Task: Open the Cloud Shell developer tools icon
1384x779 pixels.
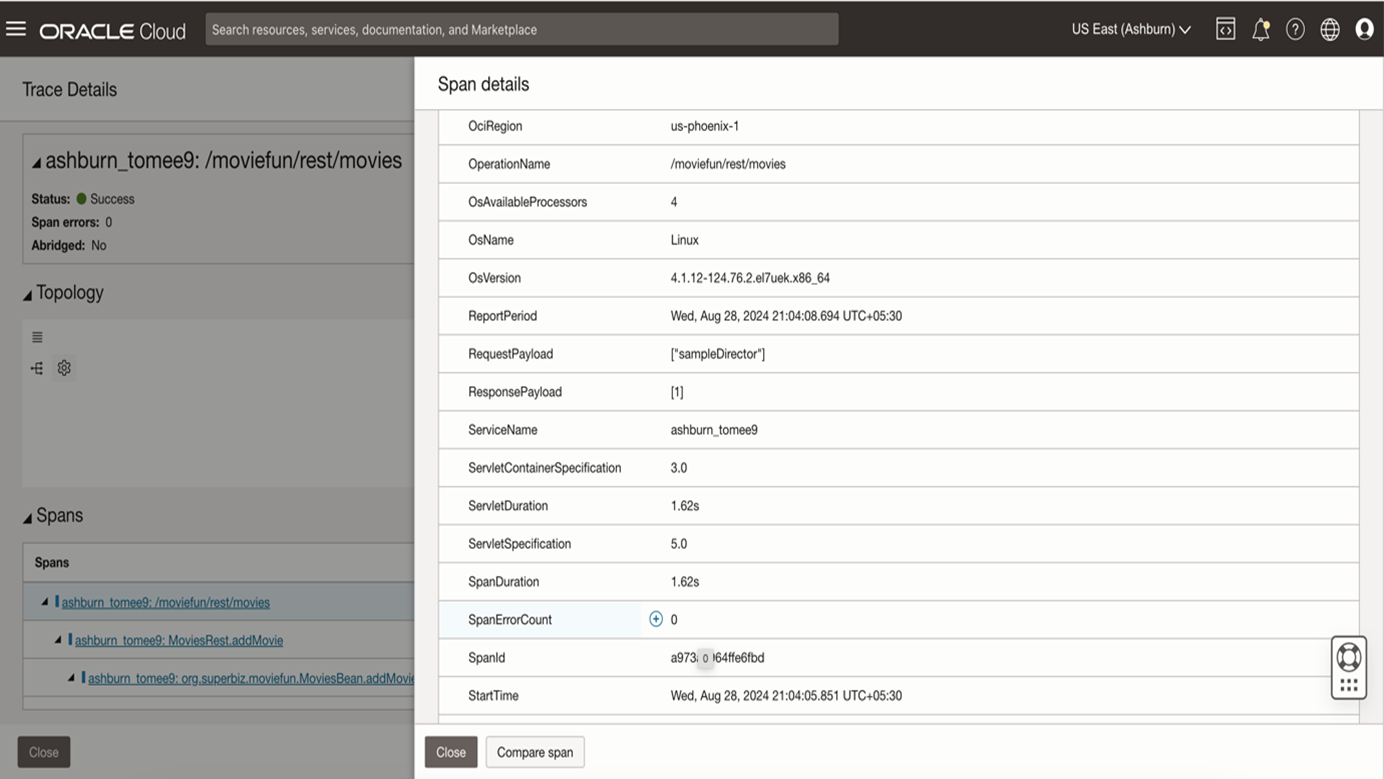Action: pyautogui.click(x=1225, y=29)
